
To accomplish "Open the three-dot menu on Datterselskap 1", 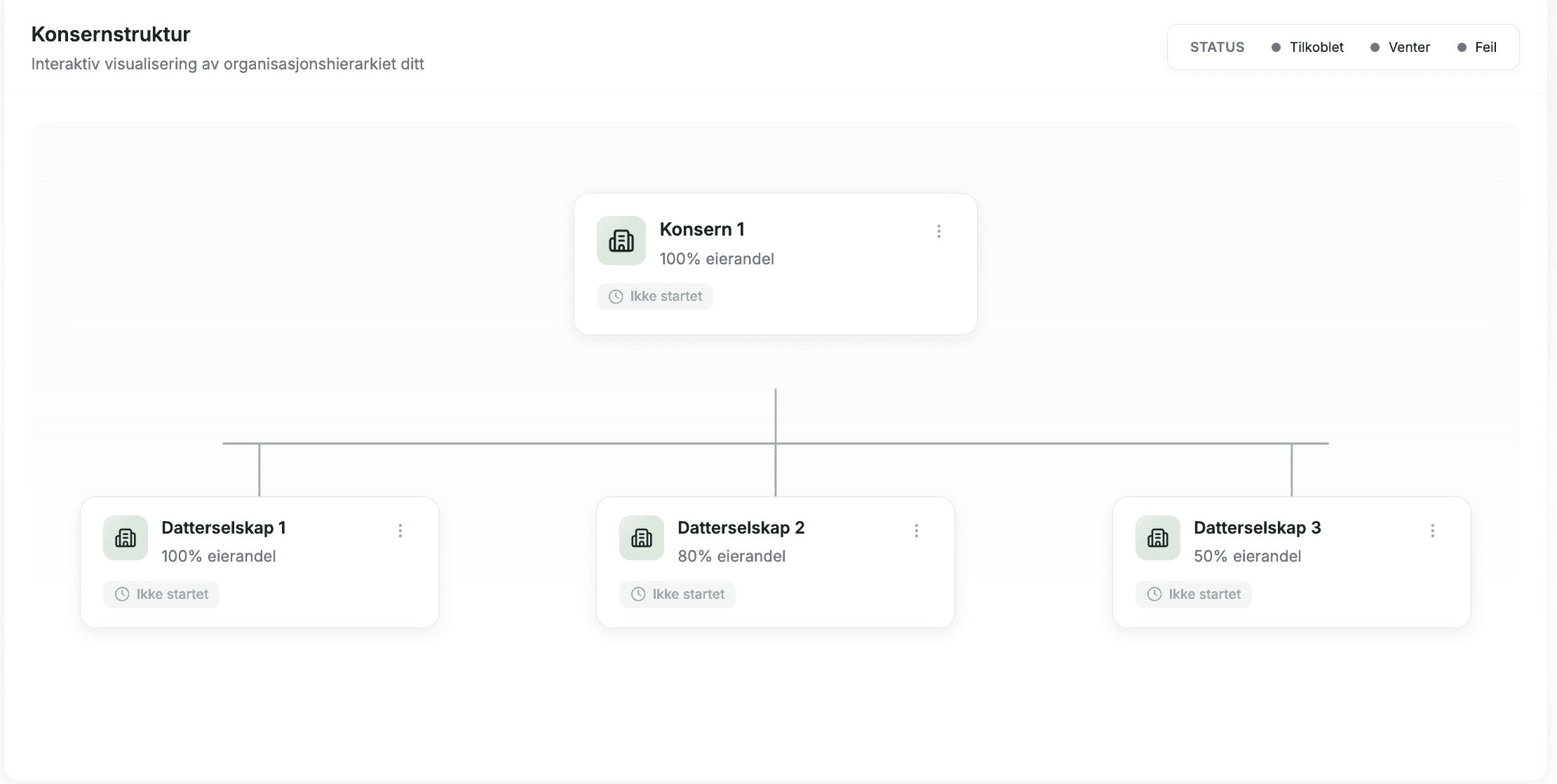I will (400, 531).
